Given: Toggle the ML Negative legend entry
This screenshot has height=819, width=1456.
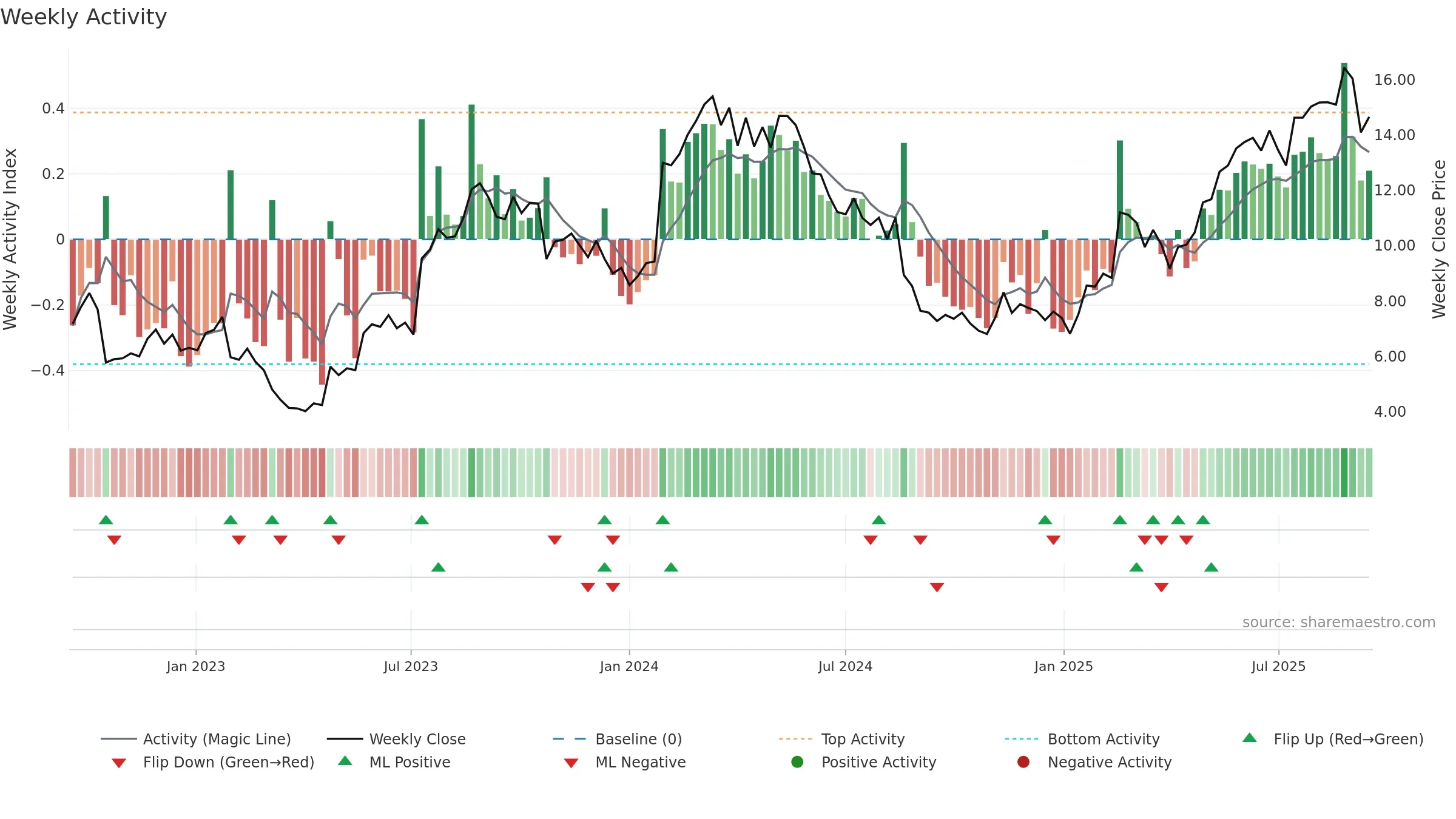Looking at the screenshot, I should [x=625, y=762].
